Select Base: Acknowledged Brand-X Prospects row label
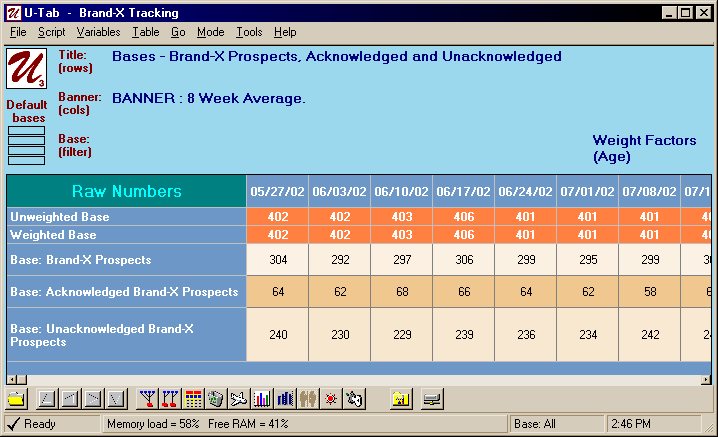The image size is (718, 437). pos(126,292)
